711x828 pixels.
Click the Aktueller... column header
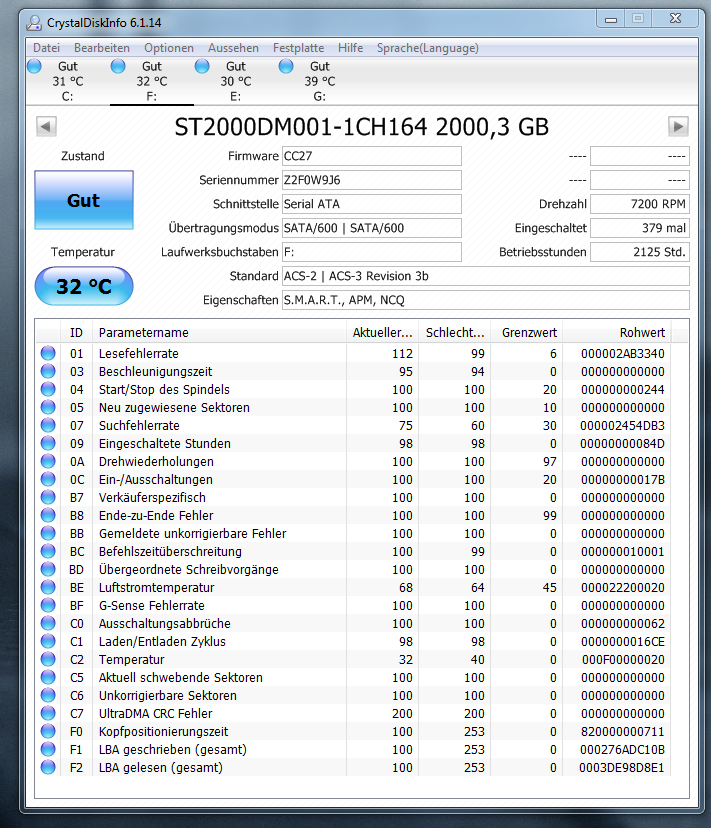[x=382, y=333]
